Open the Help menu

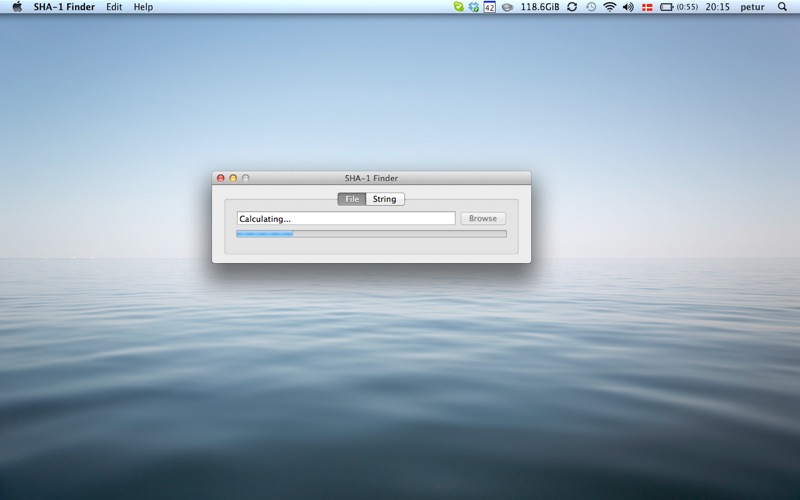(143, 7)
